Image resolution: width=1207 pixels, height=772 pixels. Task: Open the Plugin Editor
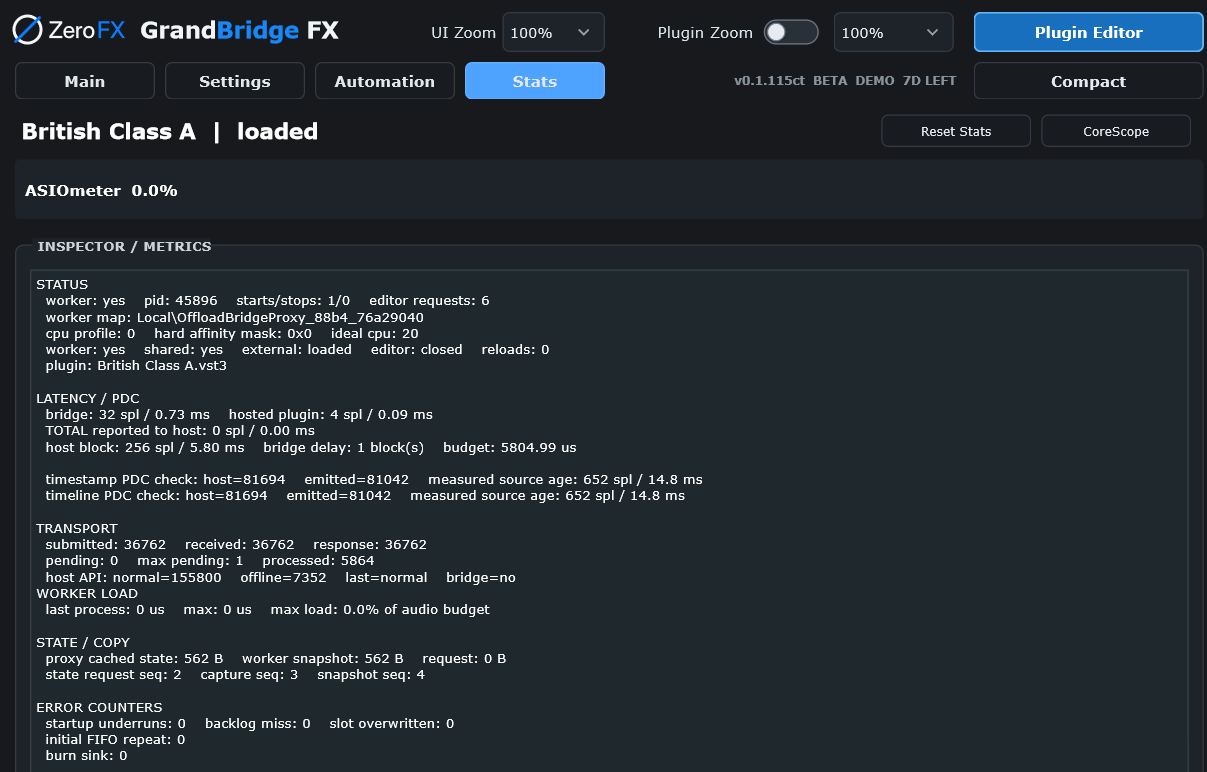pos(1089,32)
